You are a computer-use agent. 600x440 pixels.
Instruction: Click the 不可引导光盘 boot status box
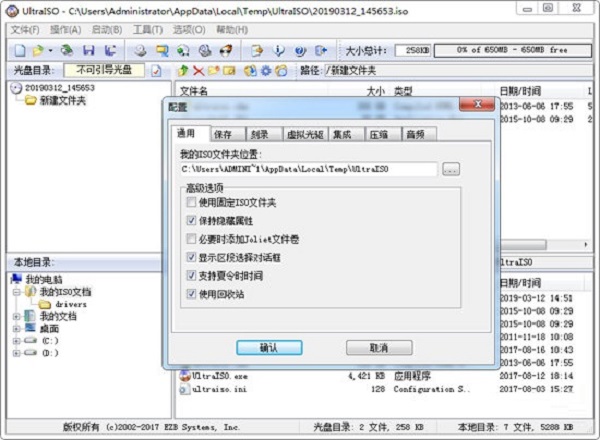point(104,70)
